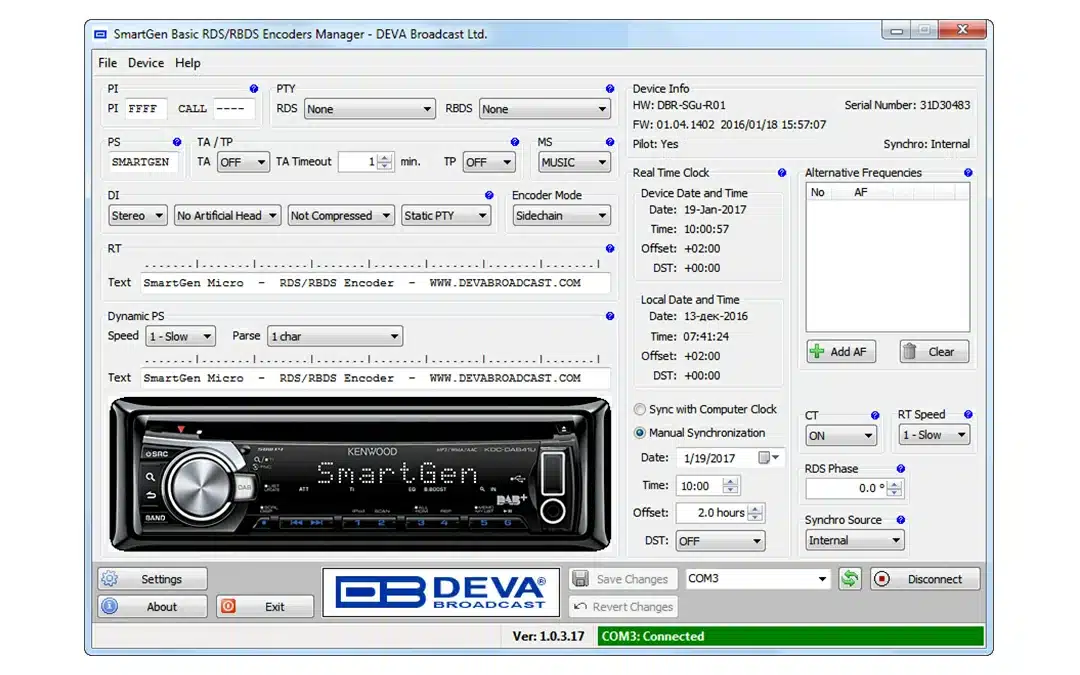This screenshot has height=675, width=1080.
Task: Click the Dynamic PS help icon
Action: (x=610, y=316)
